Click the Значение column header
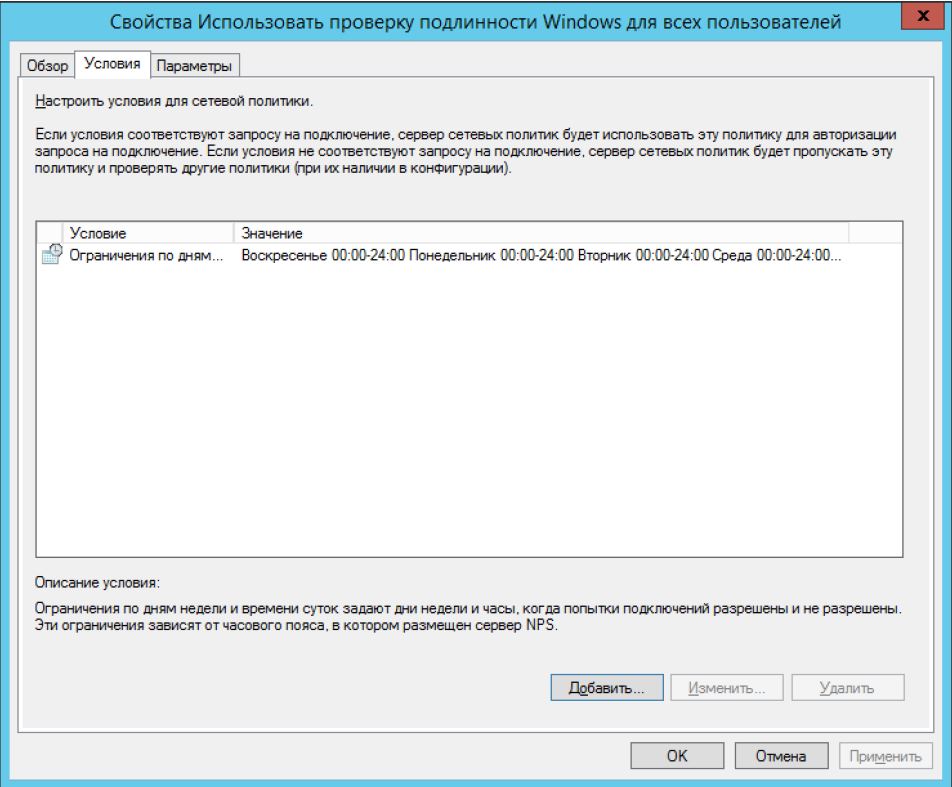 point(540,233)
